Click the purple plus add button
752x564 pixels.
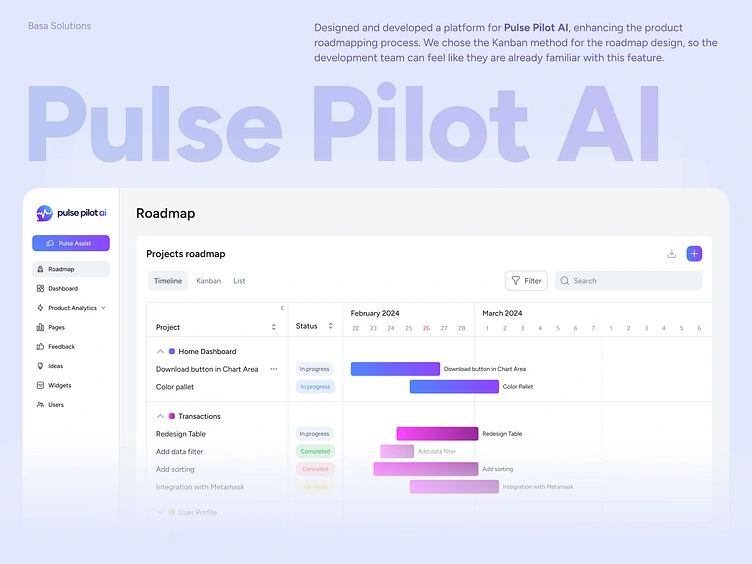(x=694, y=254)
